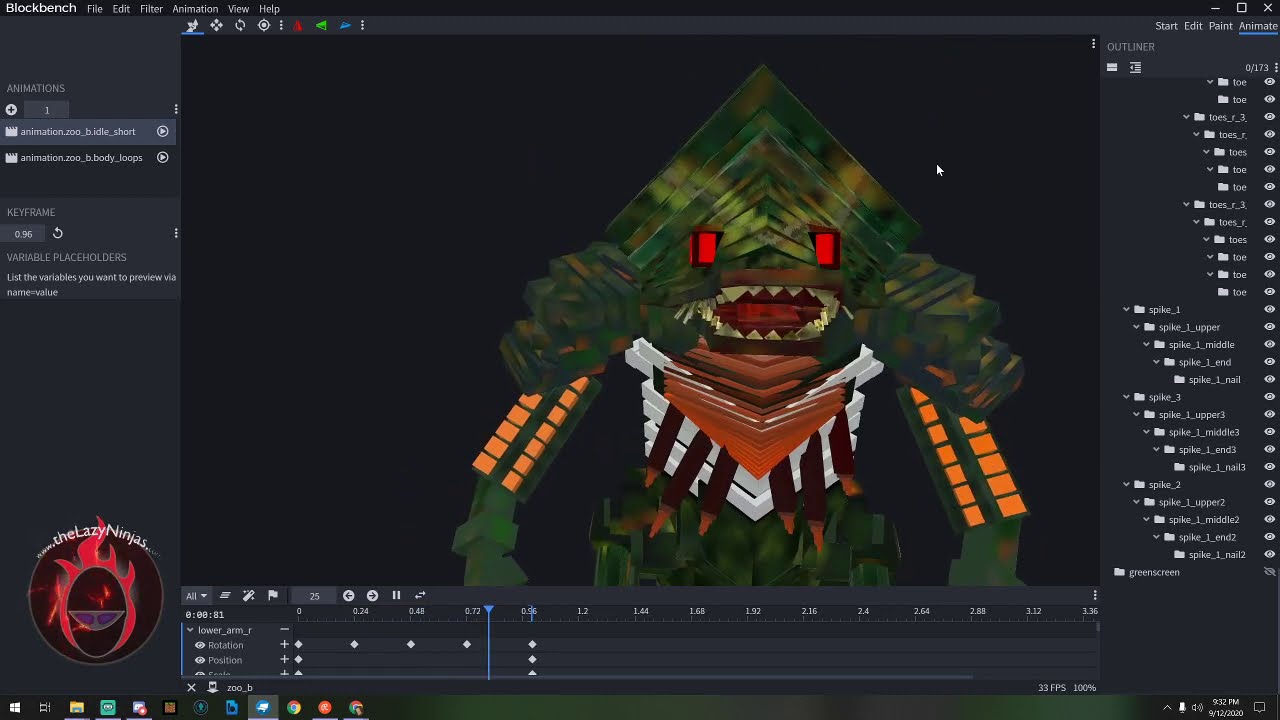Switch to the Edit mode tab
Image resolution: width=1280 pixels, height=720 pixels.
click(x=1193, y=26)
